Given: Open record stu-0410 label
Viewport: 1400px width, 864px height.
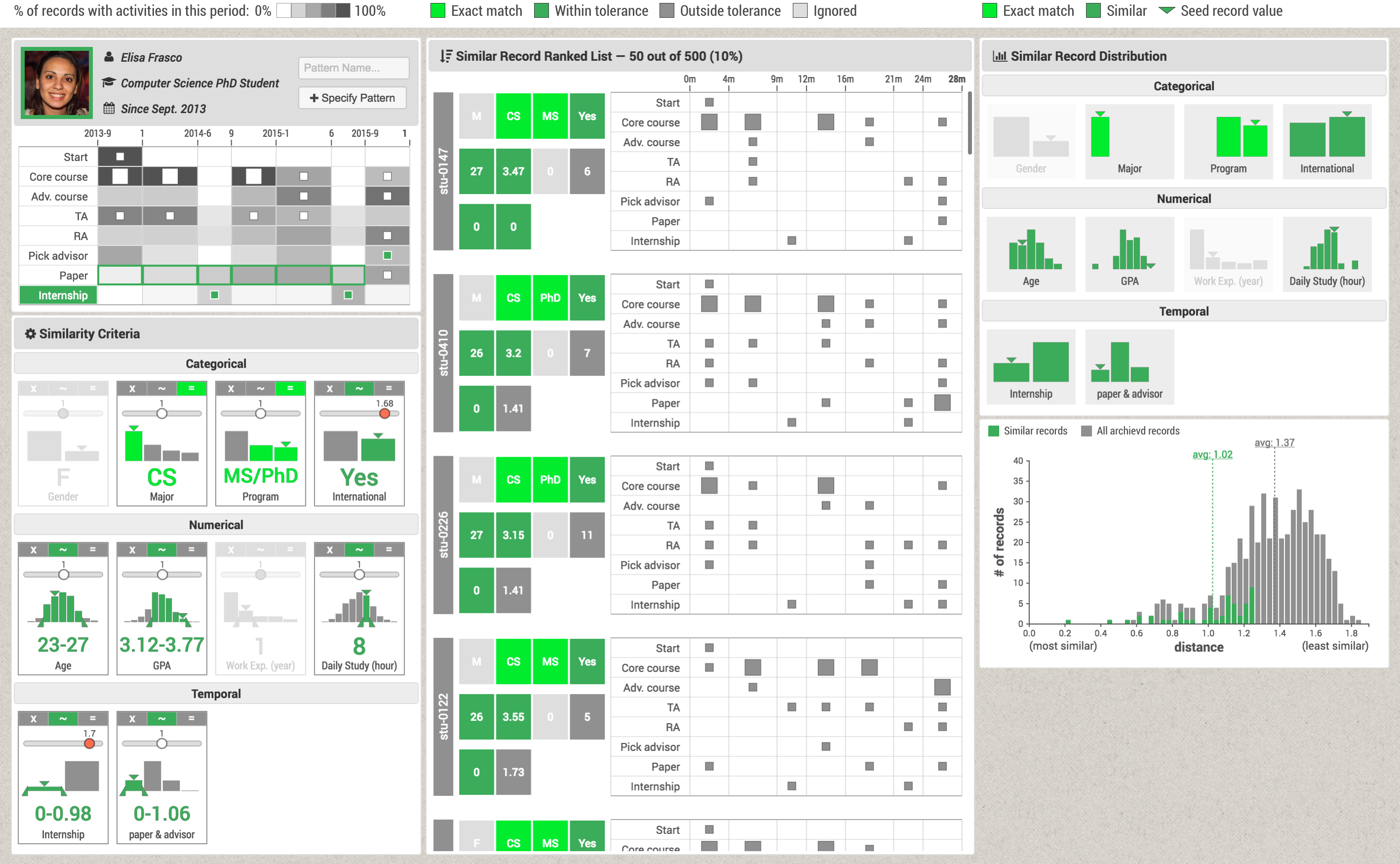Looking at the screenshot, I should pos(443,353).
